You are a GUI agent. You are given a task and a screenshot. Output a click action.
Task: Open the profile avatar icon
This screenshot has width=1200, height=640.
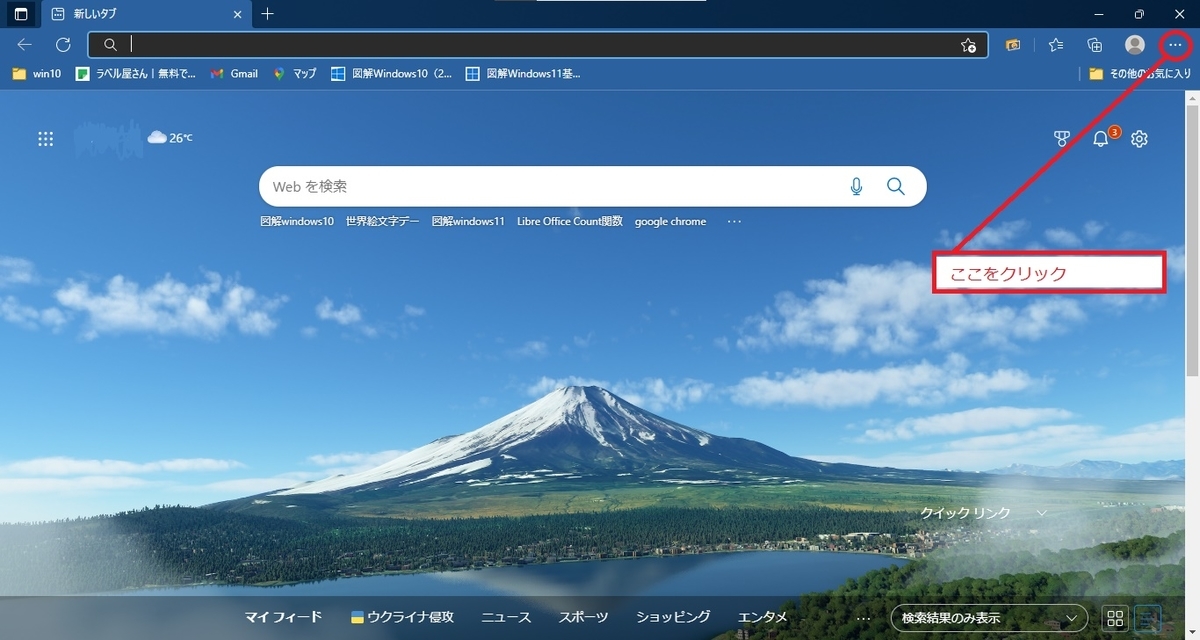tap(1134, 45)
